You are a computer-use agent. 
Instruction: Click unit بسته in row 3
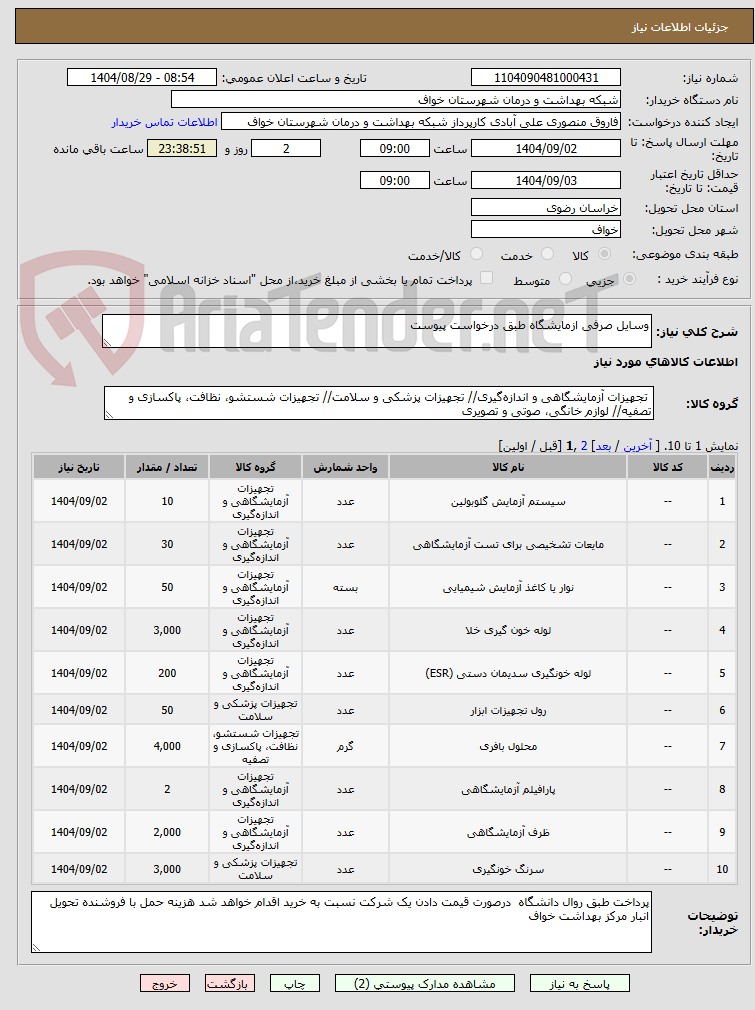(x=345, y=587)
